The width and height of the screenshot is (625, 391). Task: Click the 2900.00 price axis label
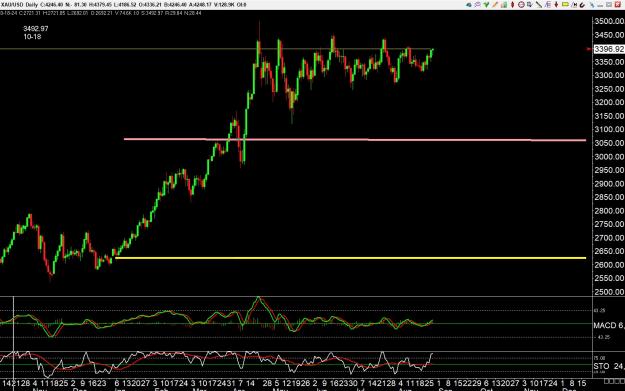(x=609, y=184)
